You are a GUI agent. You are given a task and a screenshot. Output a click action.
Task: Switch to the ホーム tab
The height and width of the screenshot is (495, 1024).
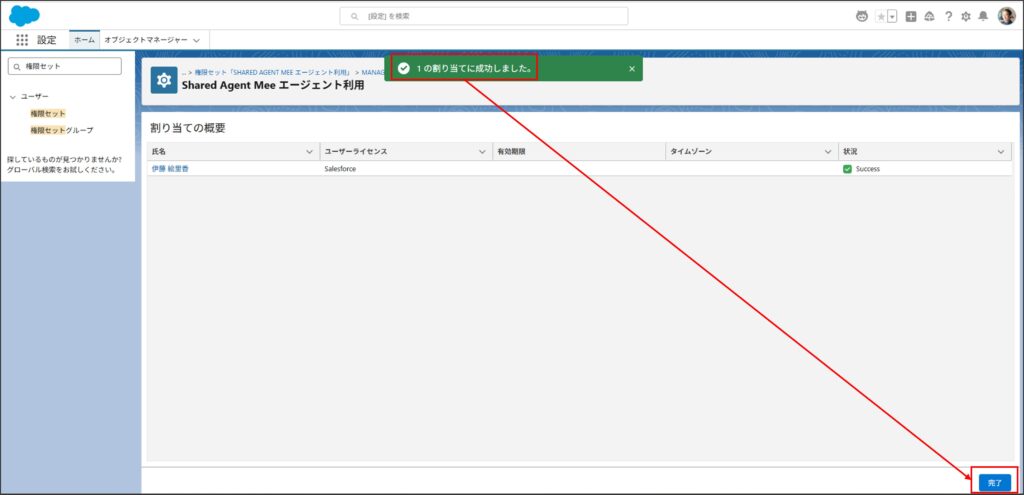pos(85,40)
